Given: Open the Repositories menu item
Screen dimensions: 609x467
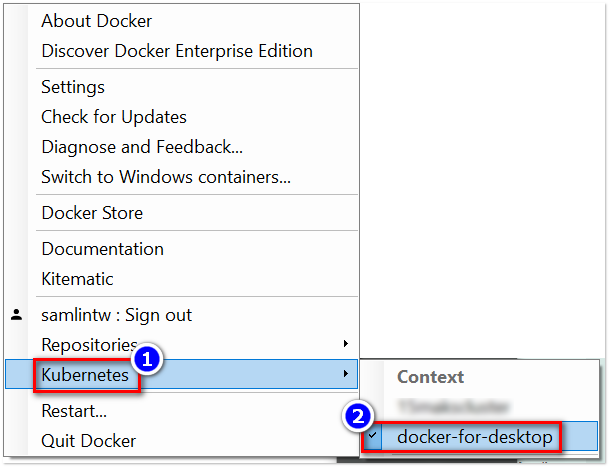Looking at the screenshot, I should pyautogui.click(x=88, y=345).
